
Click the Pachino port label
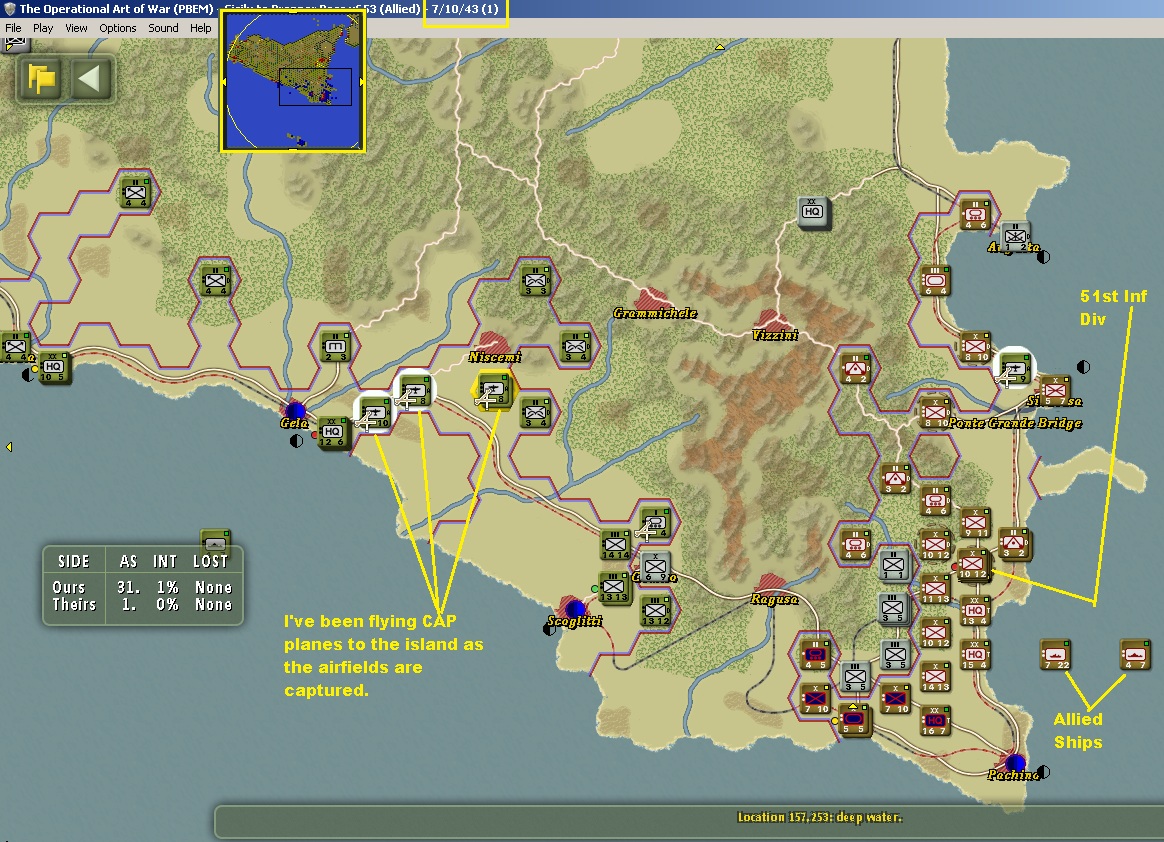(x=1013, y=775)
